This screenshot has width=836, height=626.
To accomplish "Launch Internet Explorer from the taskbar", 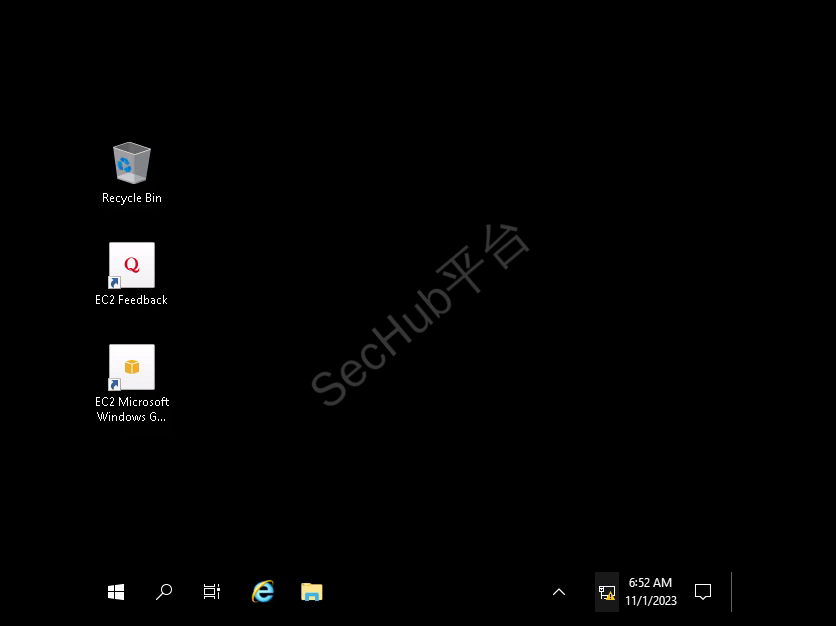I will [262, 592].
